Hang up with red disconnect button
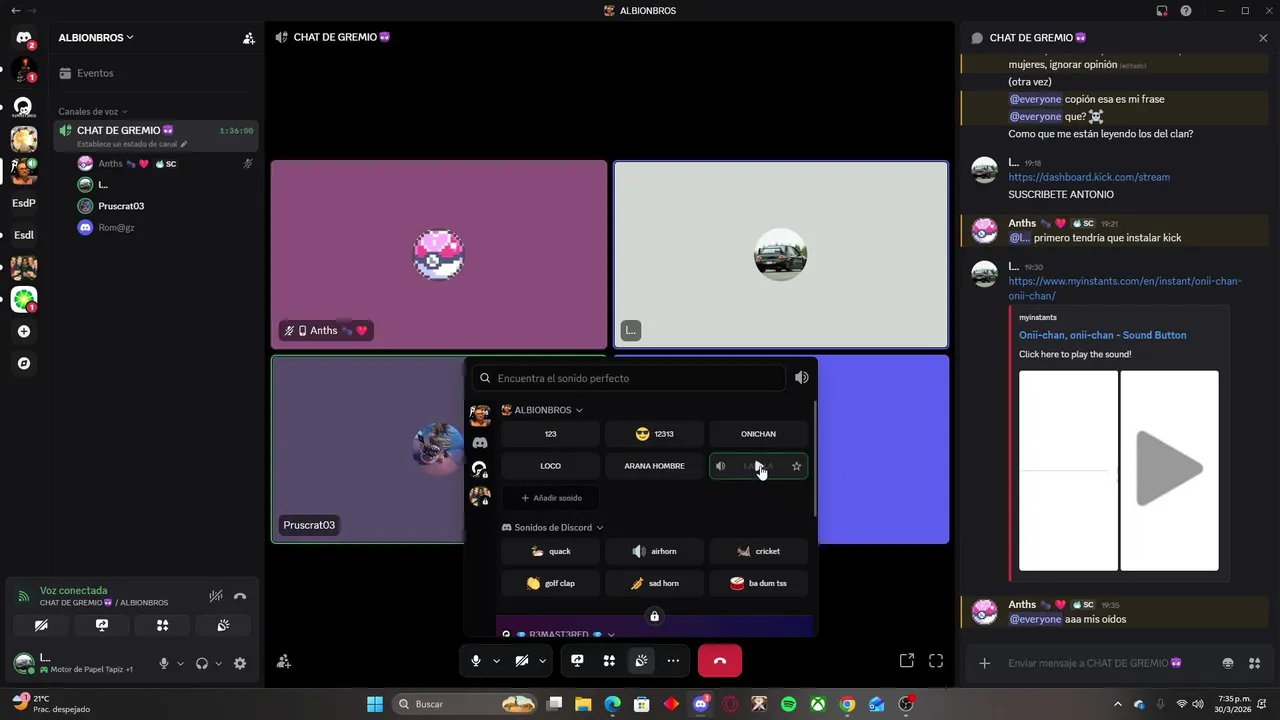Image resolution: width=1280 pixels, height=720 pixels. (720, 661)
